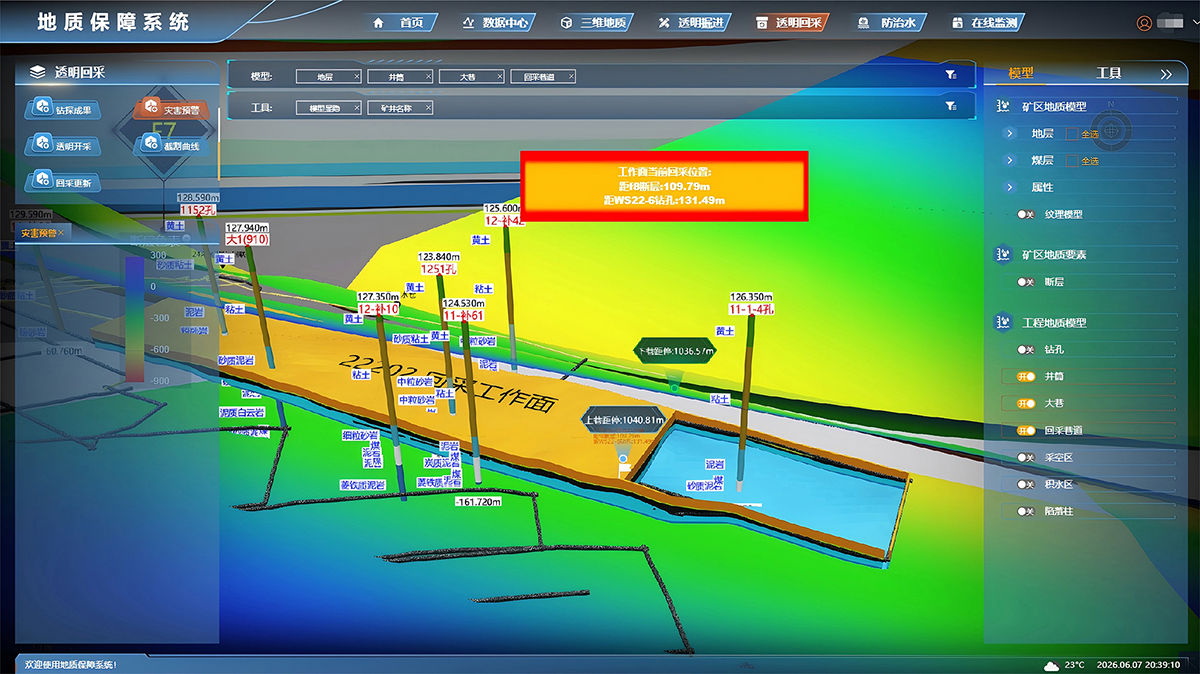The width and height of the screenshot is (1200, 674).
Task: Select borehole label 大1(910)
Action: (247, 240)
